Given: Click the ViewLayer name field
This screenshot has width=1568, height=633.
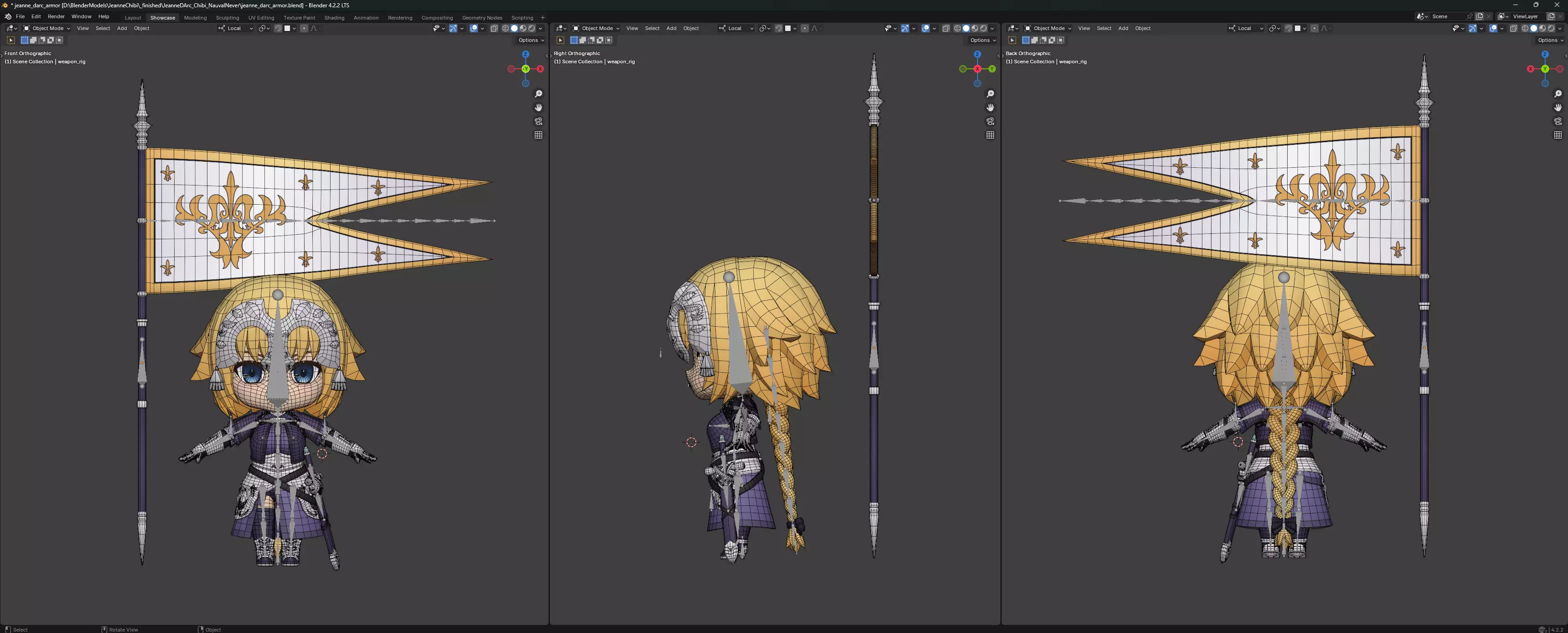Looking at the screenshot, I should [1528, 16].
